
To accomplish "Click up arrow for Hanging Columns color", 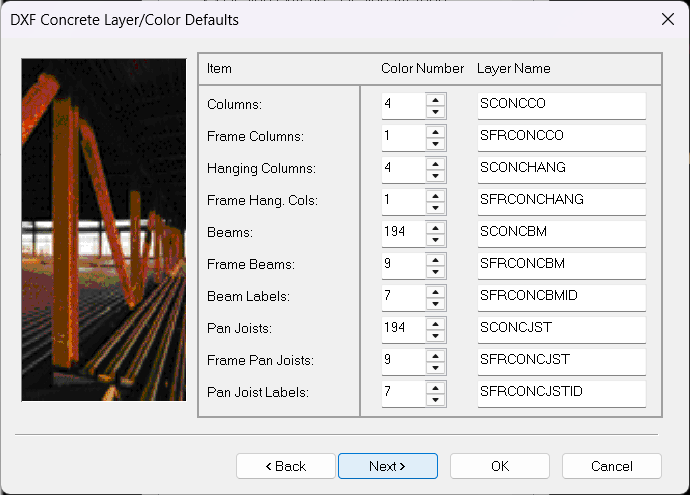I will (x=435, y=162).
